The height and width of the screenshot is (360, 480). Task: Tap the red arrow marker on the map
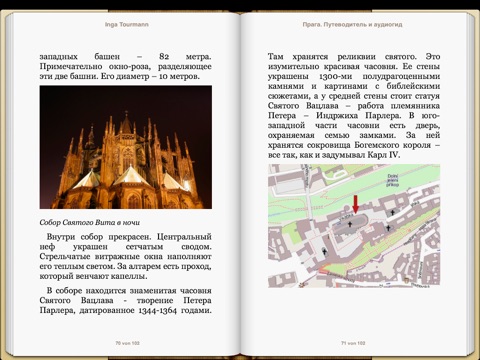[356, 204]
